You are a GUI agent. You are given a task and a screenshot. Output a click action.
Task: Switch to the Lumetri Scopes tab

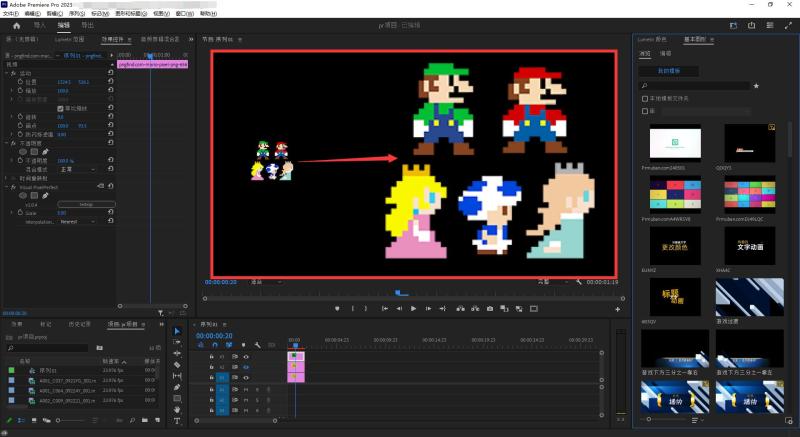pyautogui.click(x=69, y=39)
